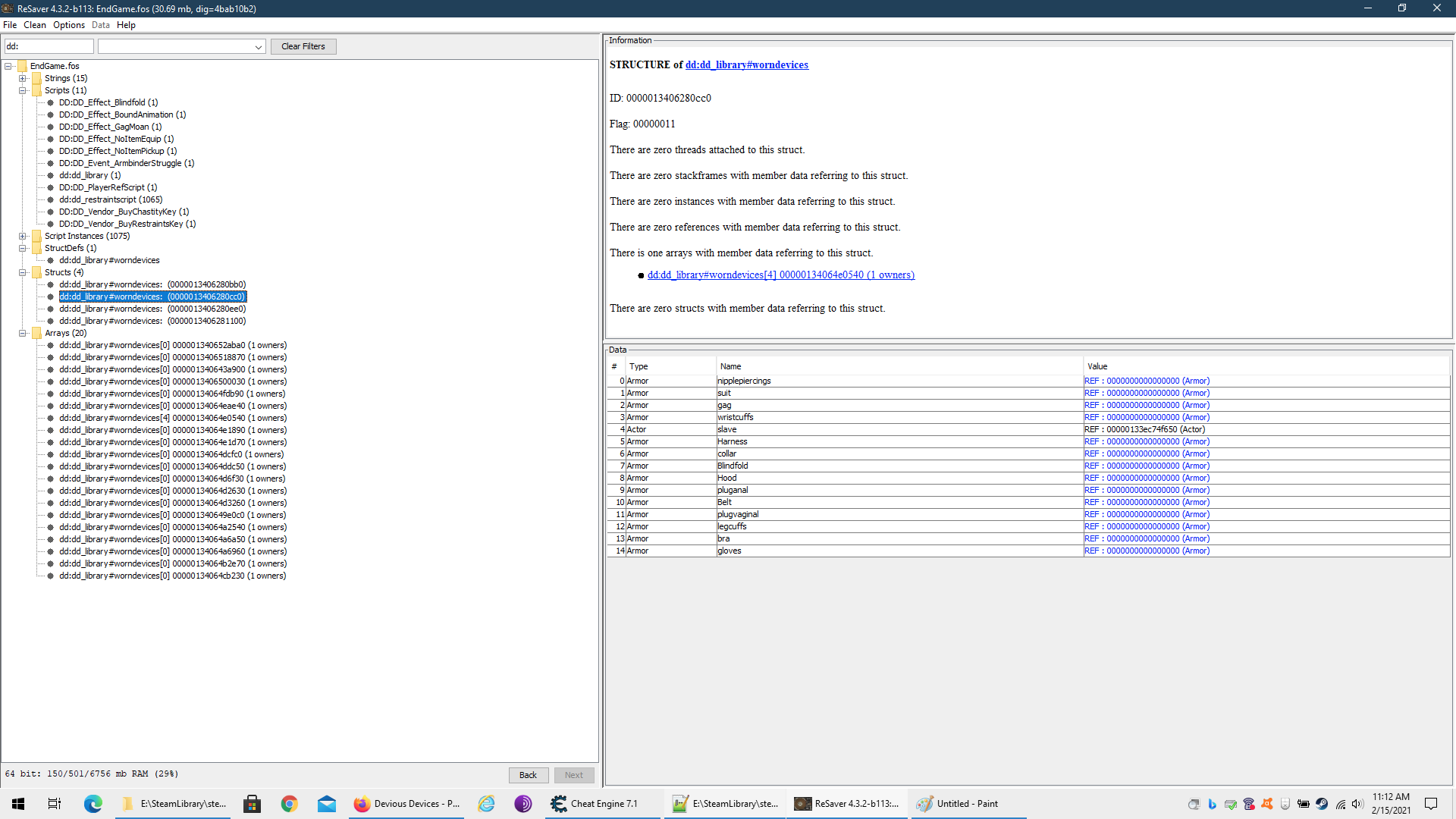This screenshot has height=819, width=1456.
Task: Open the Help menu
Action: [126, 25]
